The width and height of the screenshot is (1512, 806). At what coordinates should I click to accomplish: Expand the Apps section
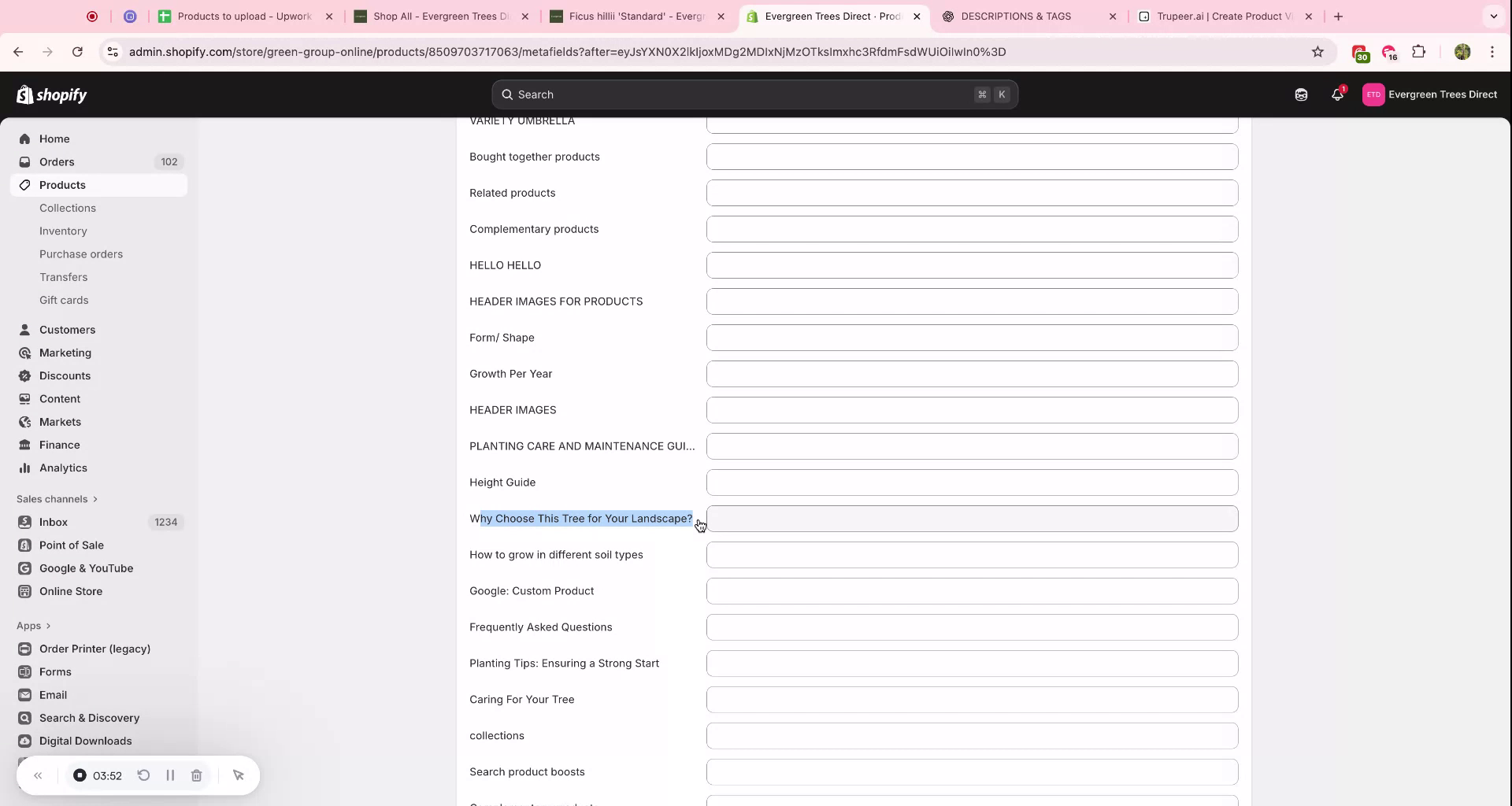click(34, 626)
